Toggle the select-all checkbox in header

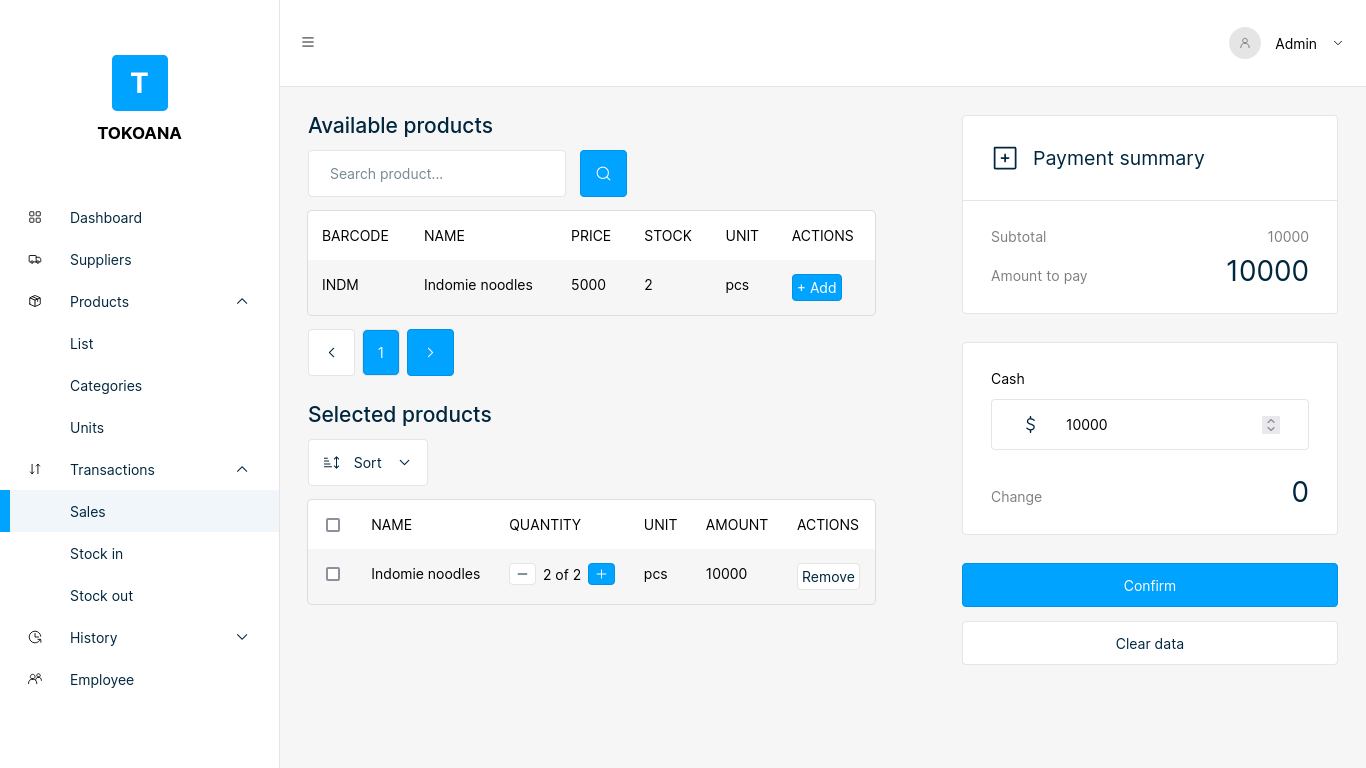[333, 525]
